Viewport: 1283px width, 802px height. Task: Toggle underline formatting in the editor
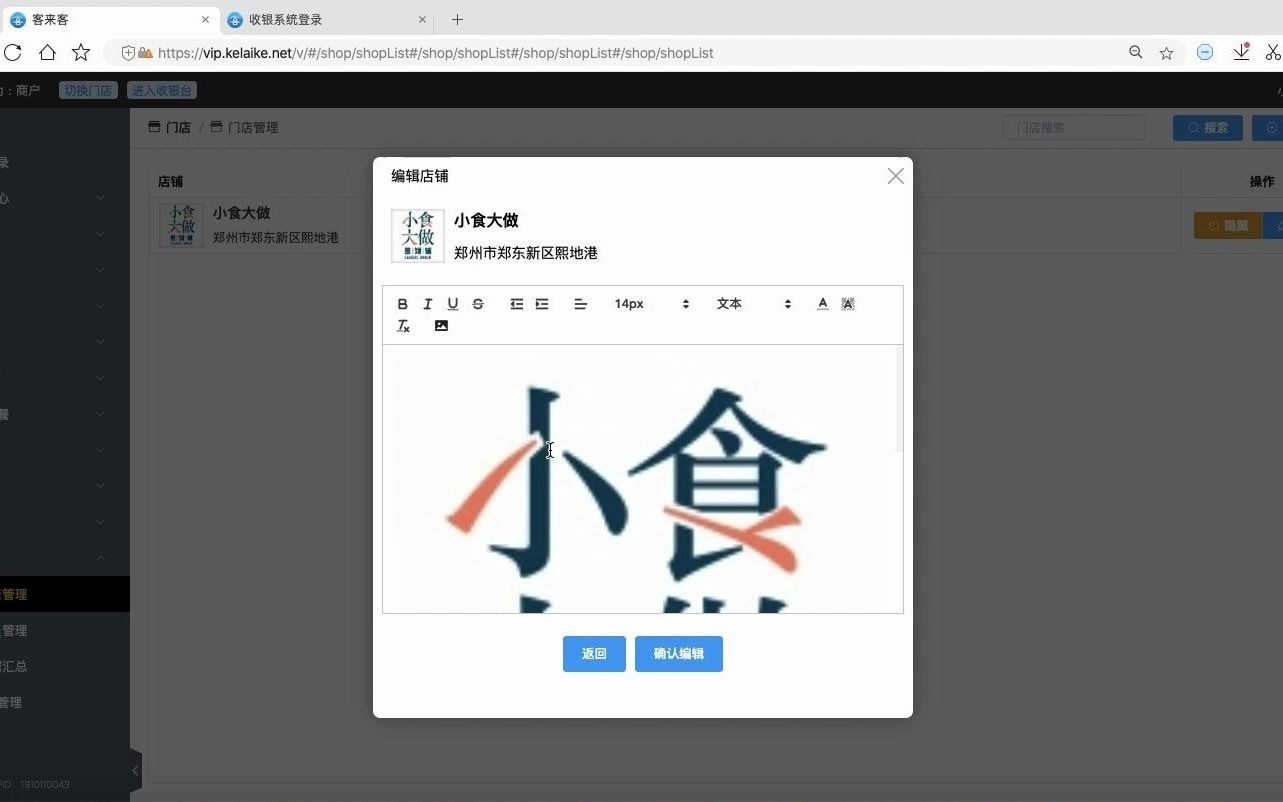pyautogui.click(x=452, y=304)
